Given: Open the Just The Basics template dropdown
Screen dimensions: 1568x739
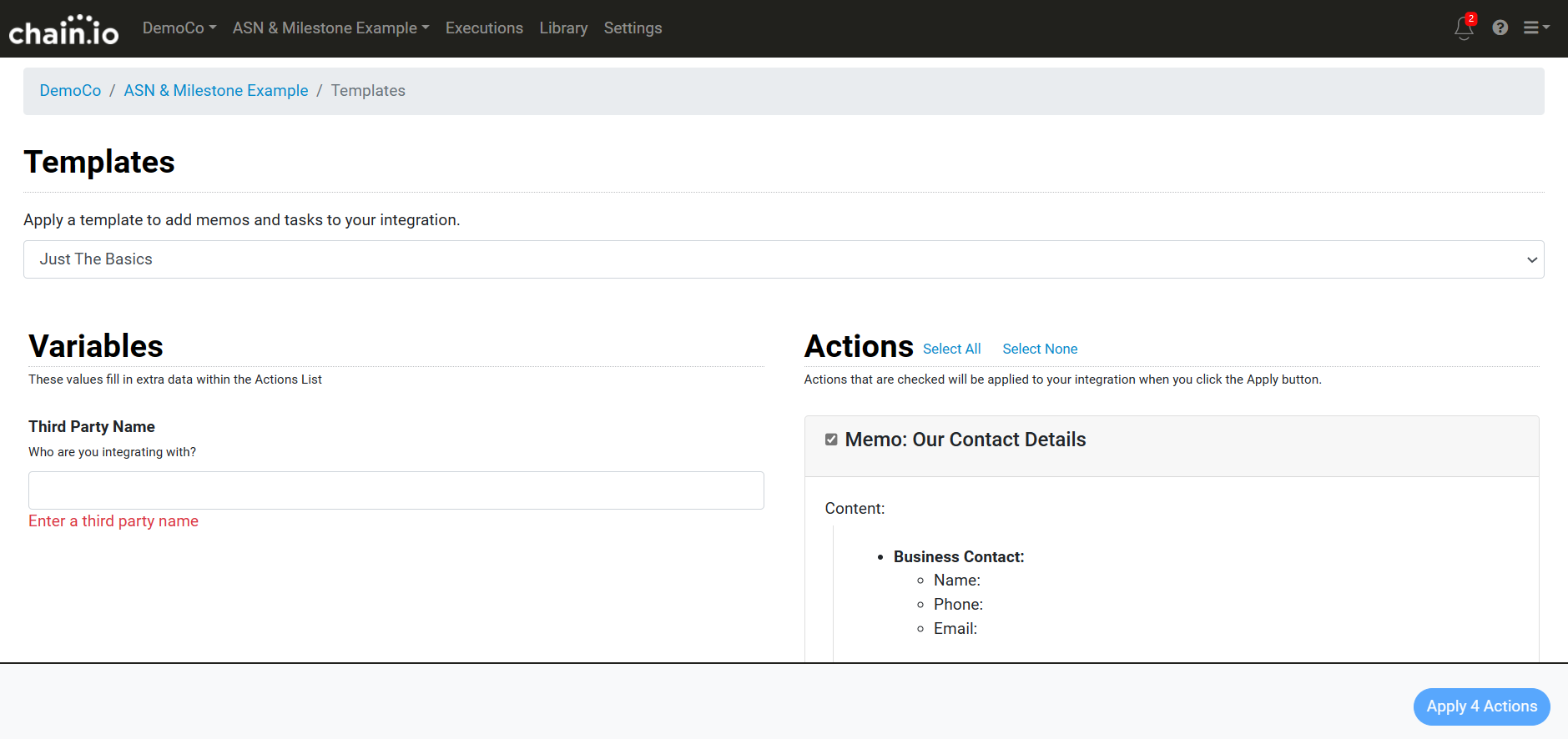Looking at the screenshot, I should (784, 259).
